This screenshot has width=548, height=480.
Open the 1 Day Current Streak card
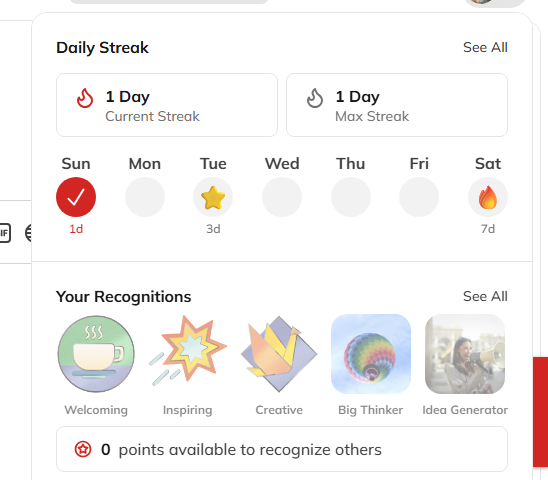167,105
